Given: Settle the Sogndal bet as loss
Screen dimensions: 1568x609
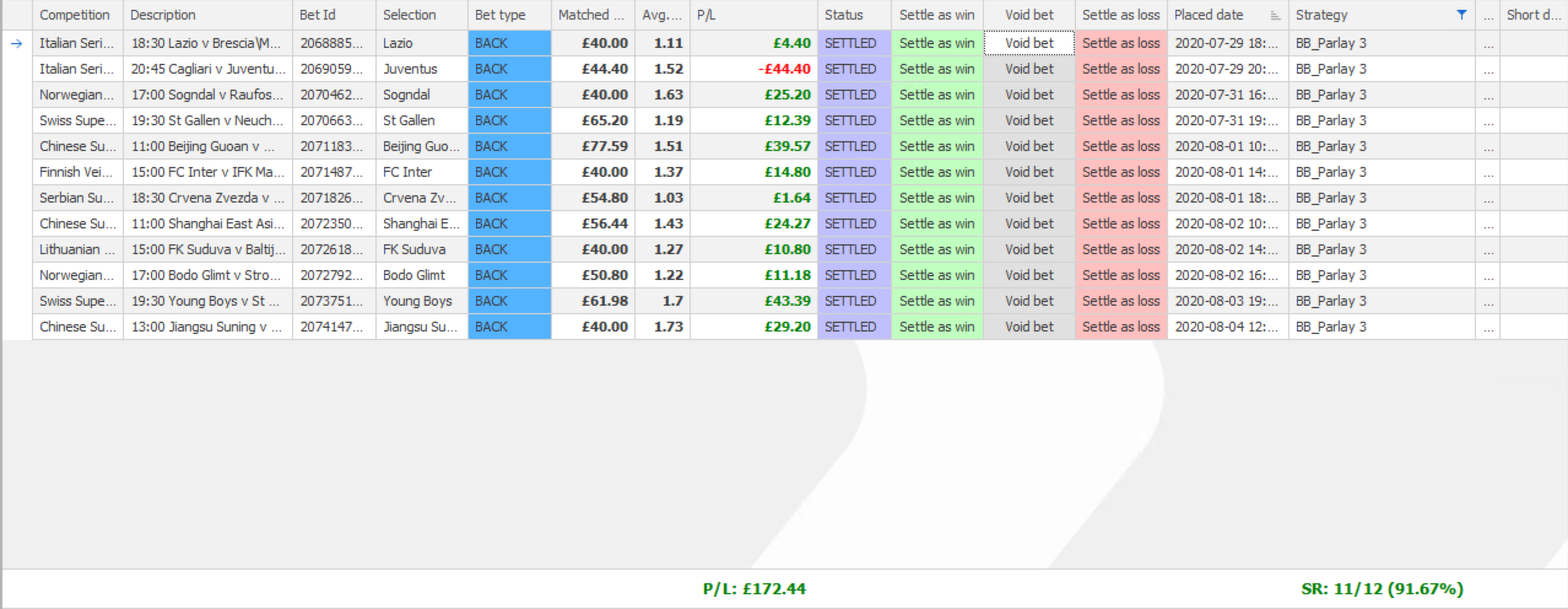Looking at the screenshot, I should 1121,95.
